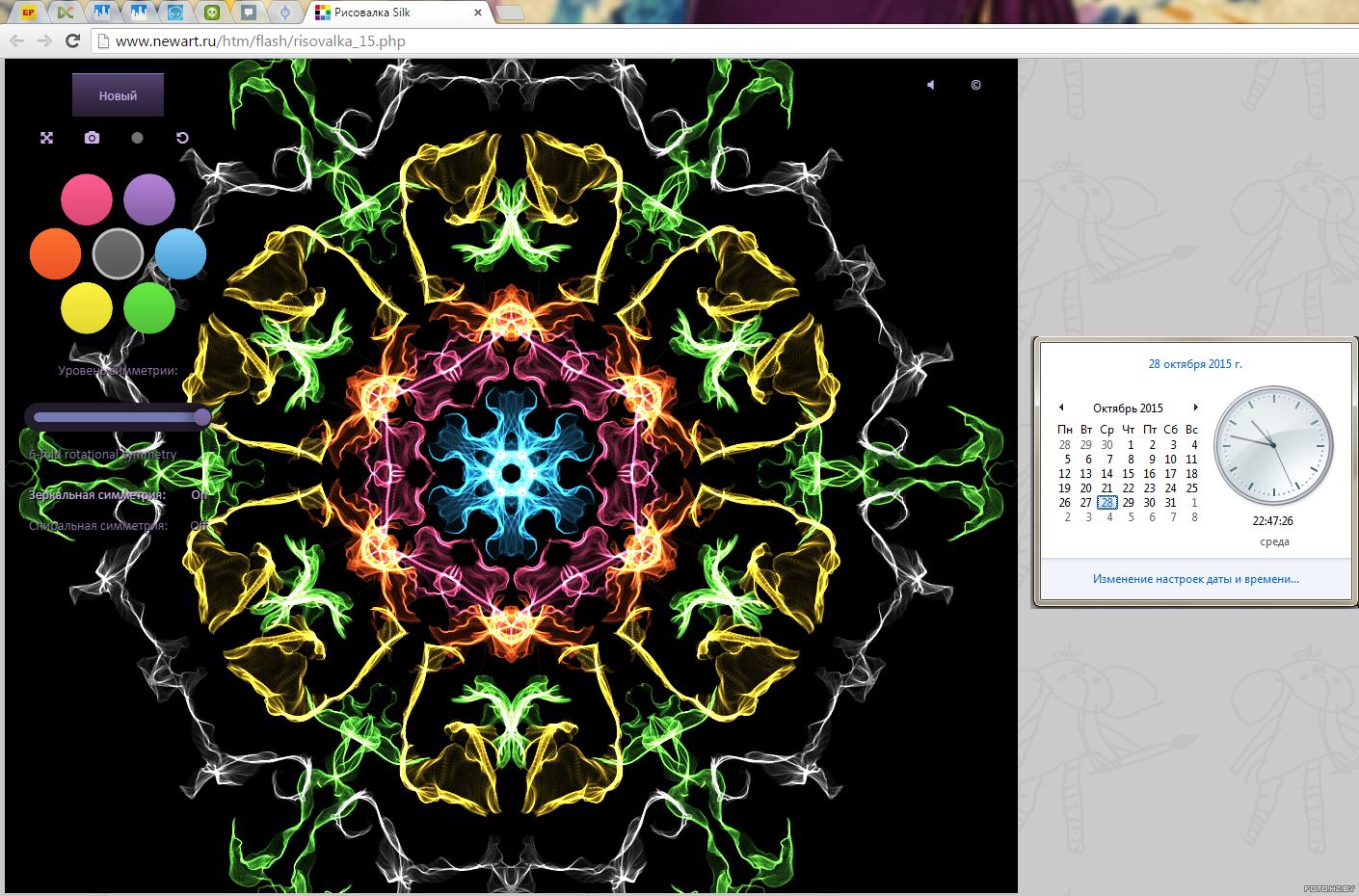This screenshot has height=896, width=1359.
Task: Select October 31 in the calendar
Action: tap(1170, 503)
